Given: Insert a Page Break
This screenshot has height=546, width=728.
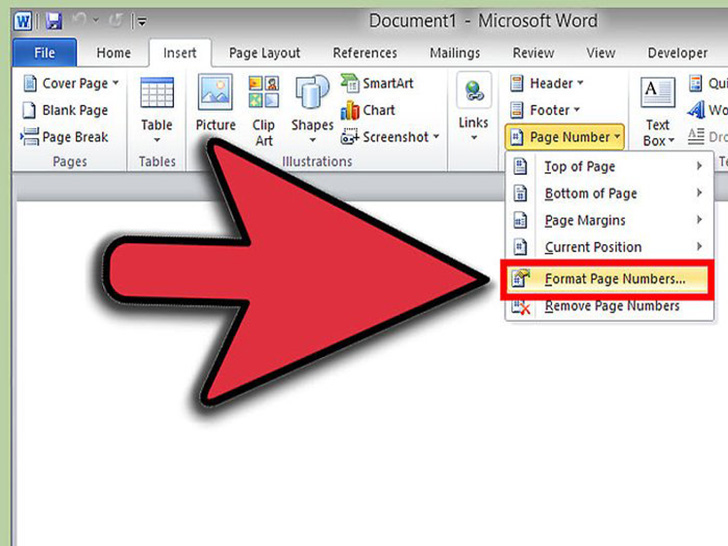Looking at the screenshot, I should coord(65,137).
